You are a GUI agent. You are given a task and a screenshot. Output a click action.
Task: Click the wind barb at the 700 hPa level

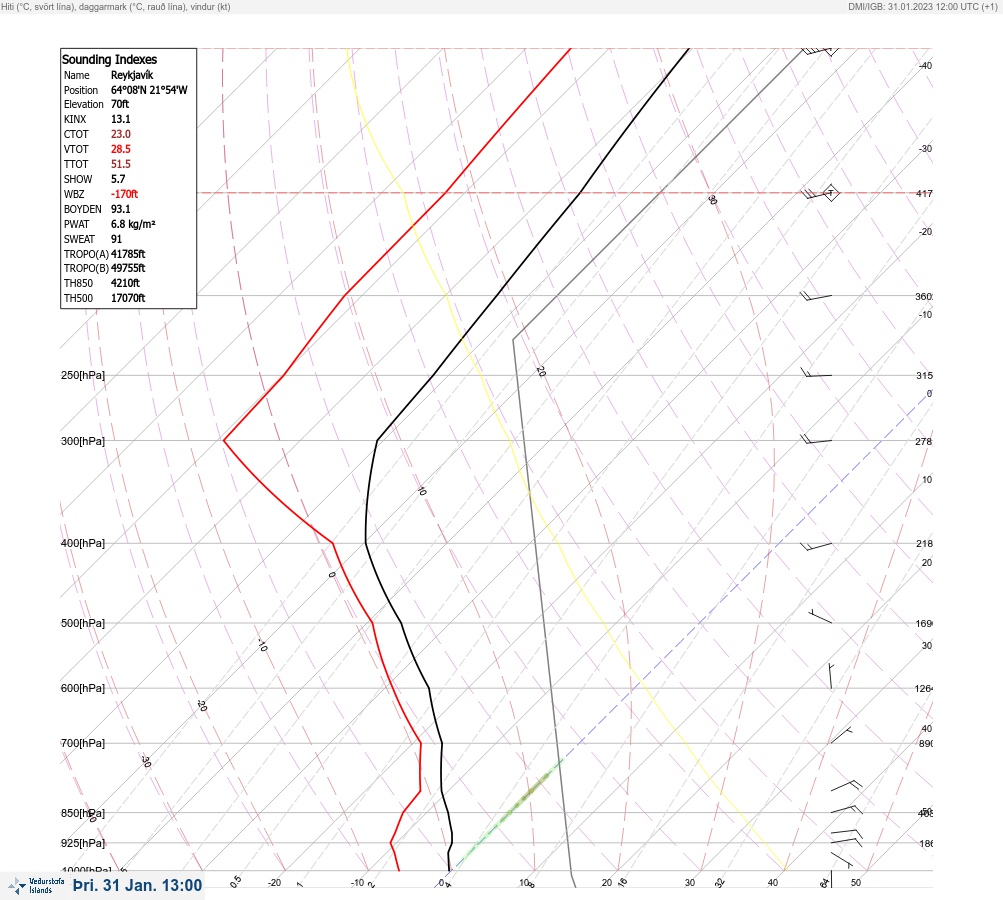(x=841, y=736)
